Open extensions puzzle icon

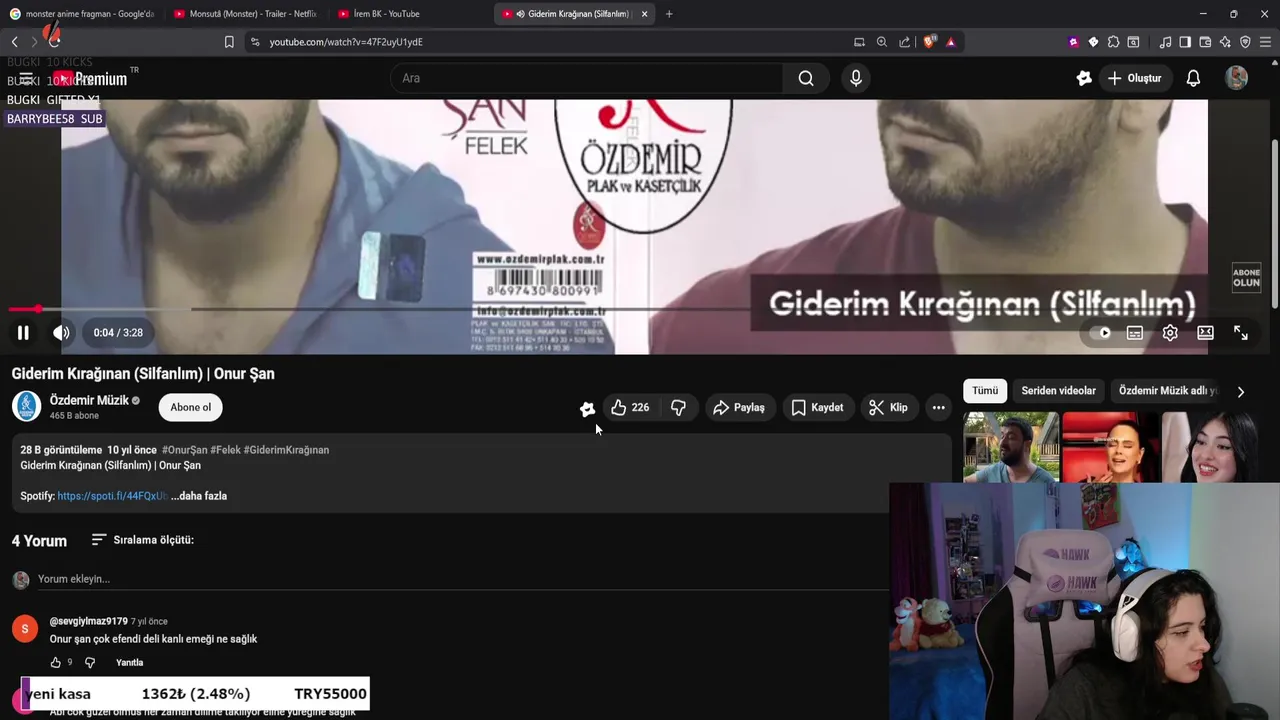tap(1113, 42)
